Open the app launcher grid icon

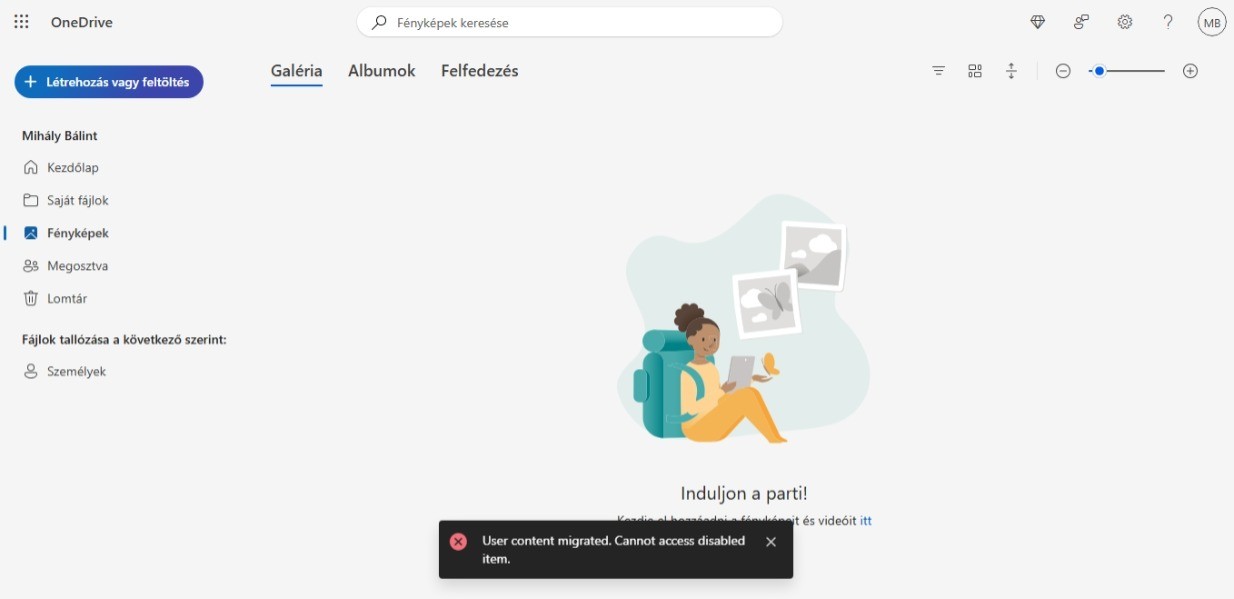pos(21,22)
